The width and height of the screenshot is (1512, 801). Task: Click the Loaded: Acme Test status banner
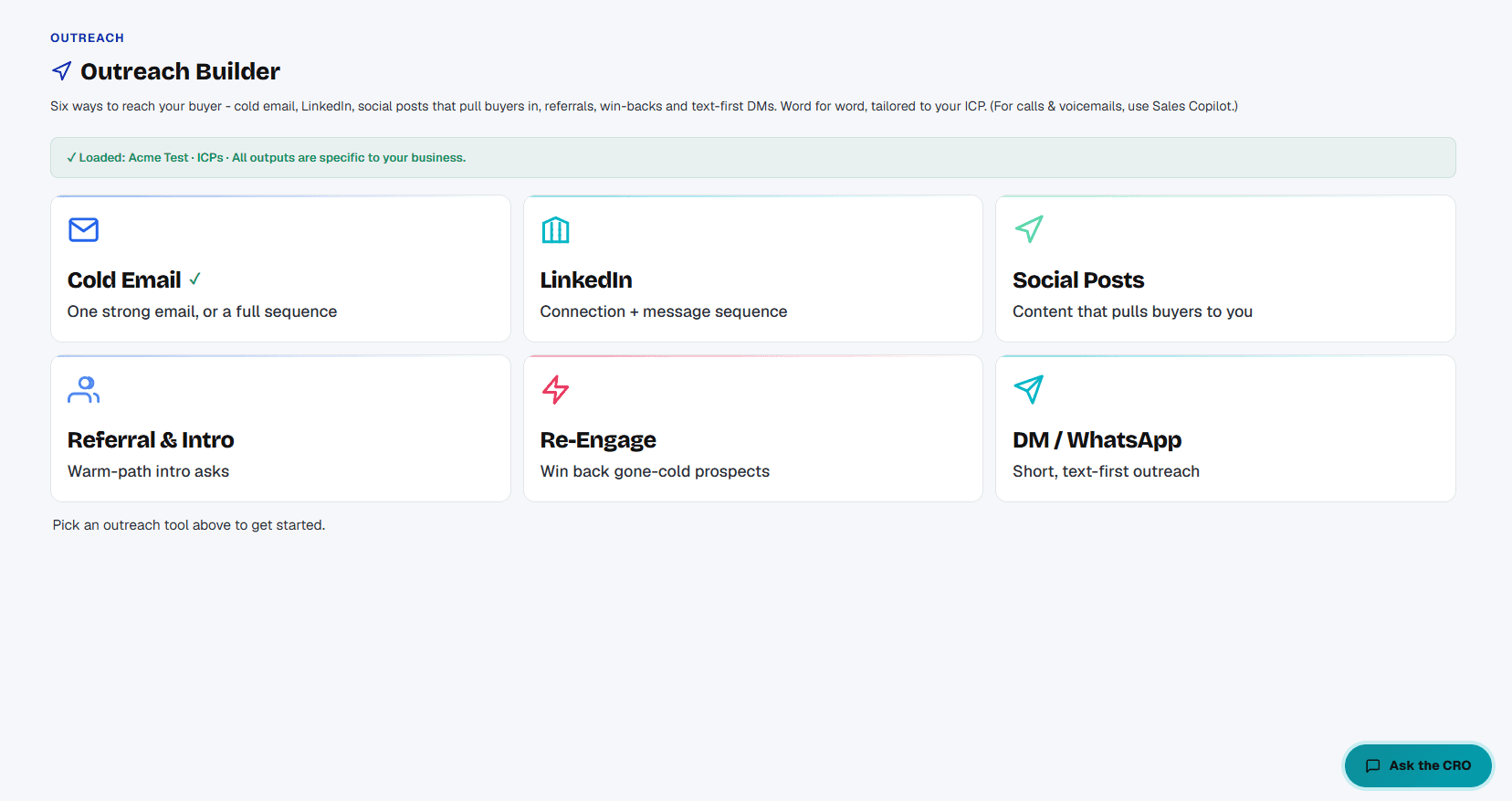(752, 158)
